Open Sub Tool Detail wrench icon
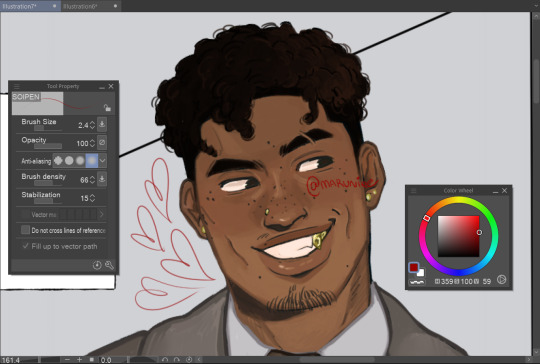The width and height of the screenshot is (540, 364). (109, 265)
